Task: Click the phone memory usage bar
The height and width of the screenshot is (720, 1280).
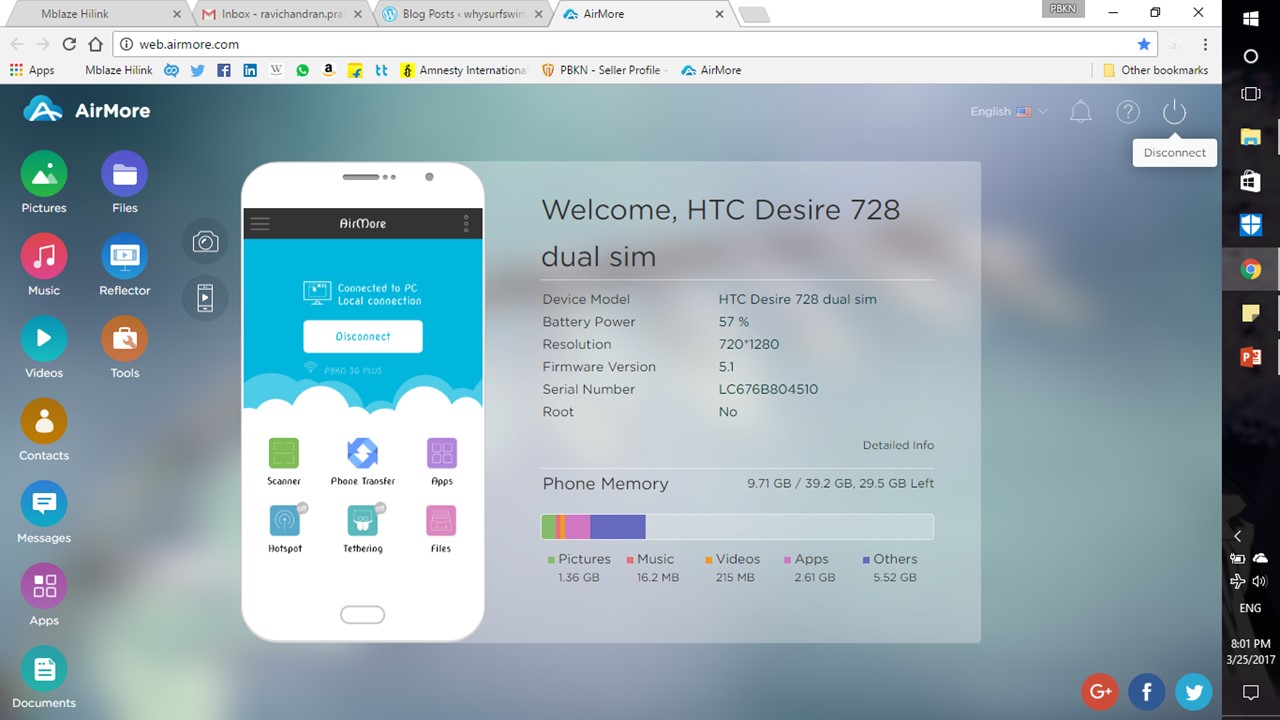Action: (737, 527)
